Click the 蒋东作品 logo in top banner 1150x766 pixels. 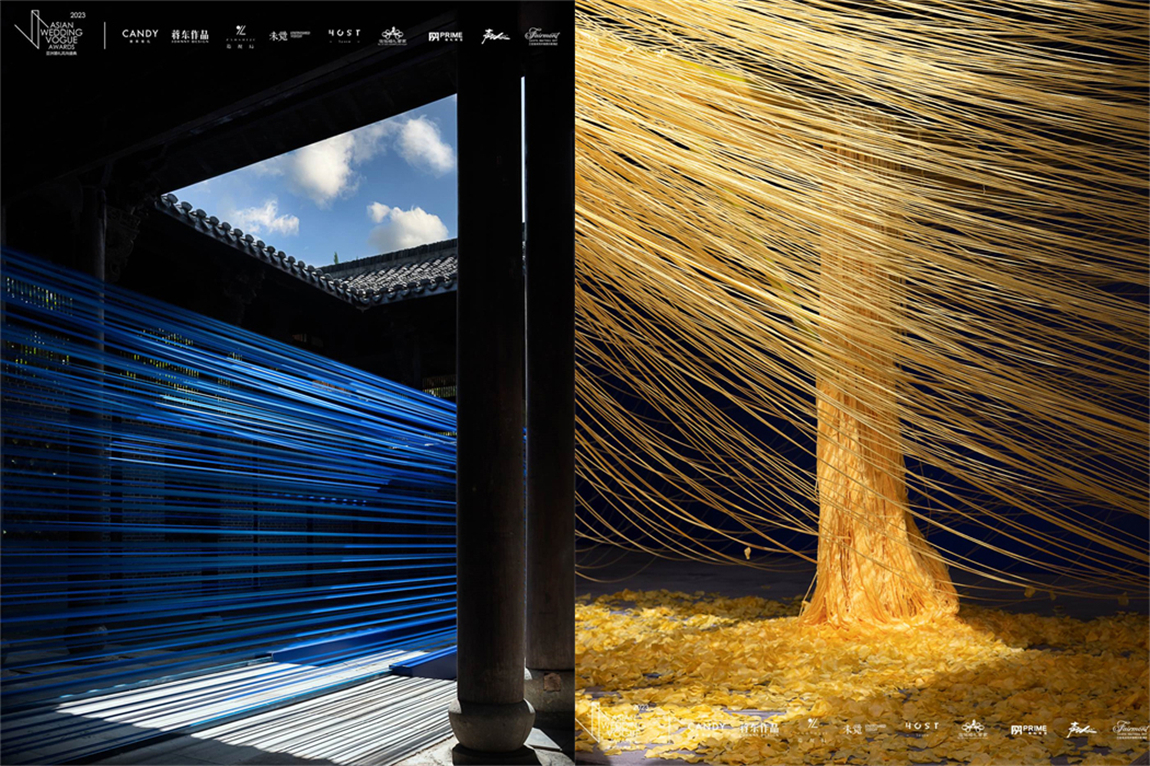pyautogui.click(x=190, y=36)
